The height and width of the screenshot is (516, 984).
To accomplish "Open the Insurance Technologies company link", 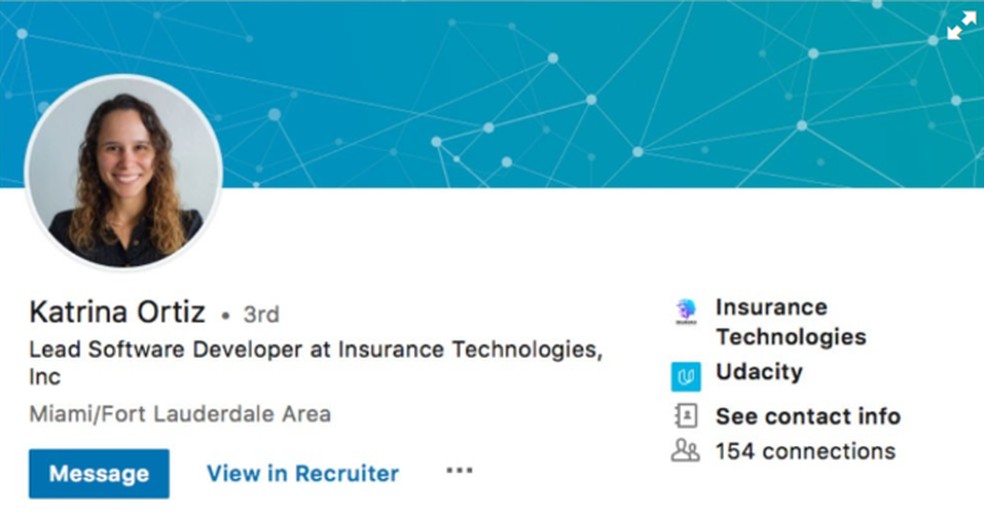I will tap(790, 322).
